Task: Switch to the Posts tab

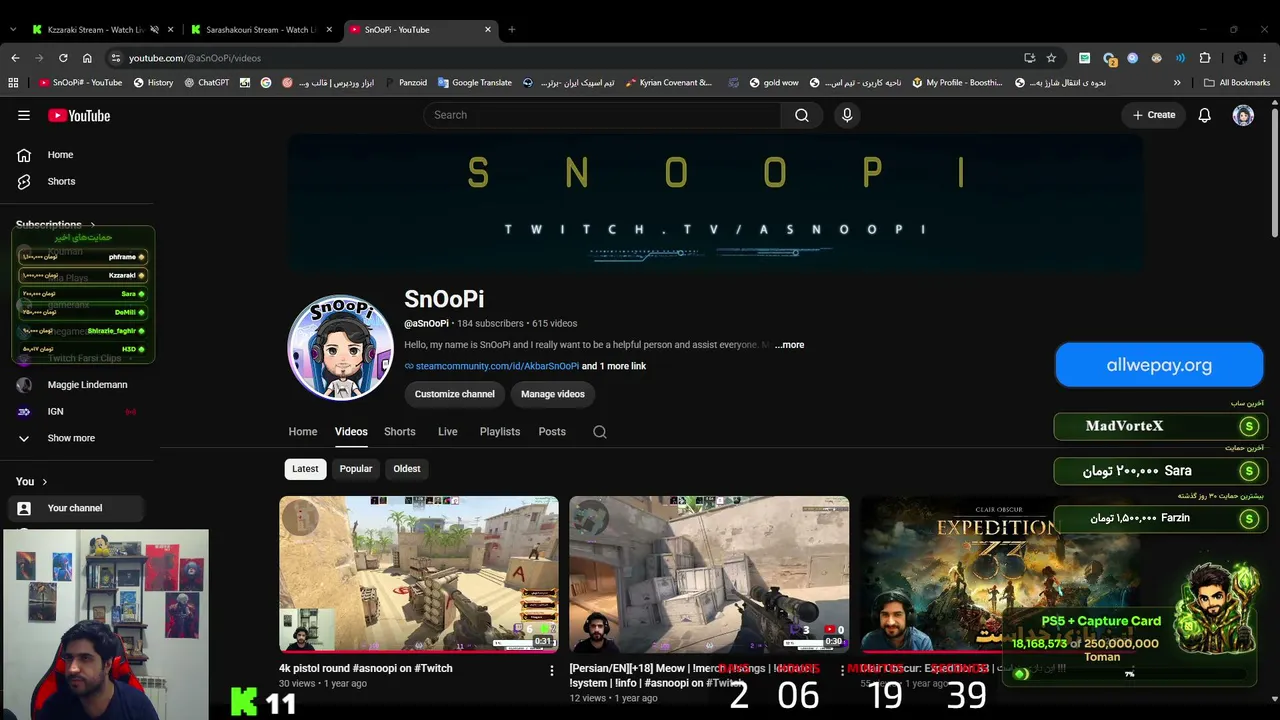Action: (552, 432)
